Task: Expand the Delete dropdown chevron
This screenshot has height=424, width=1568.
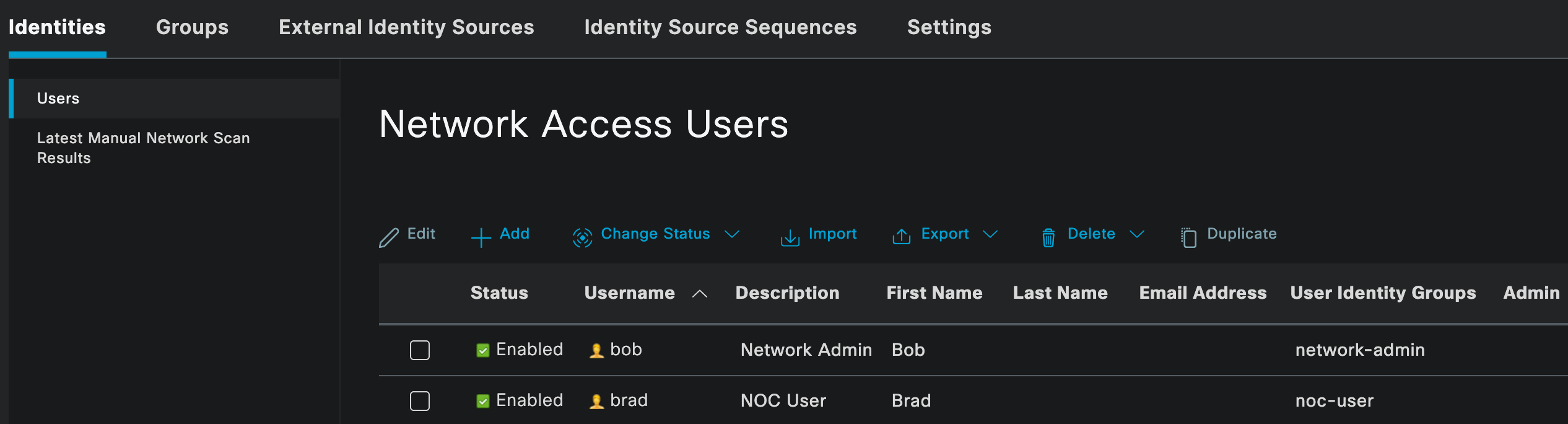Action: (1136, 234)
